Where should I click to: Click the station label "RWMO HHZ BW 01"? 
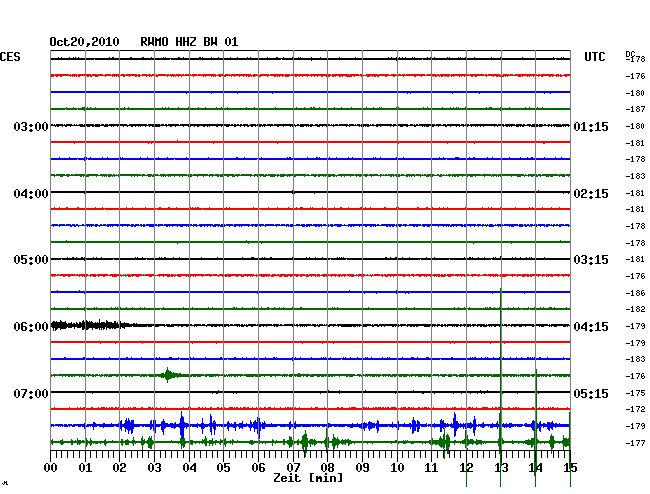[x=189, y=42]
